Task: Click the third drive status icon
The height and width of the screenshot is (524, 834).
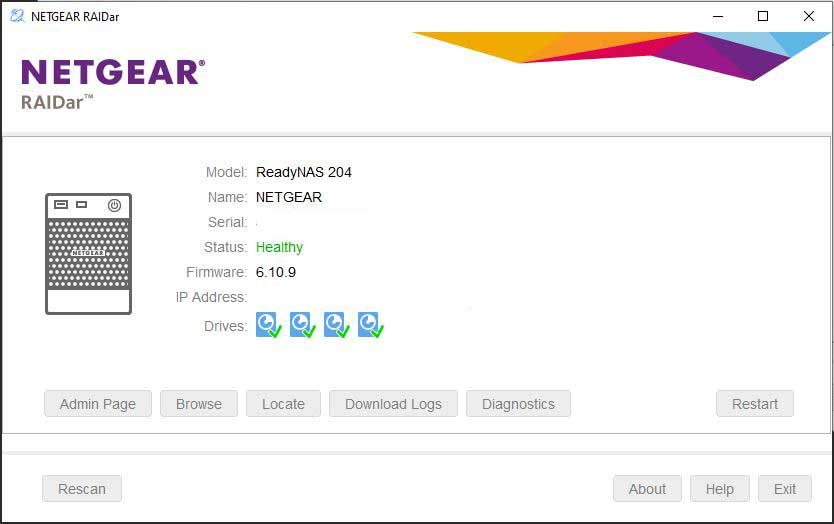Action: pyautogui.click(x=337, y=325)
